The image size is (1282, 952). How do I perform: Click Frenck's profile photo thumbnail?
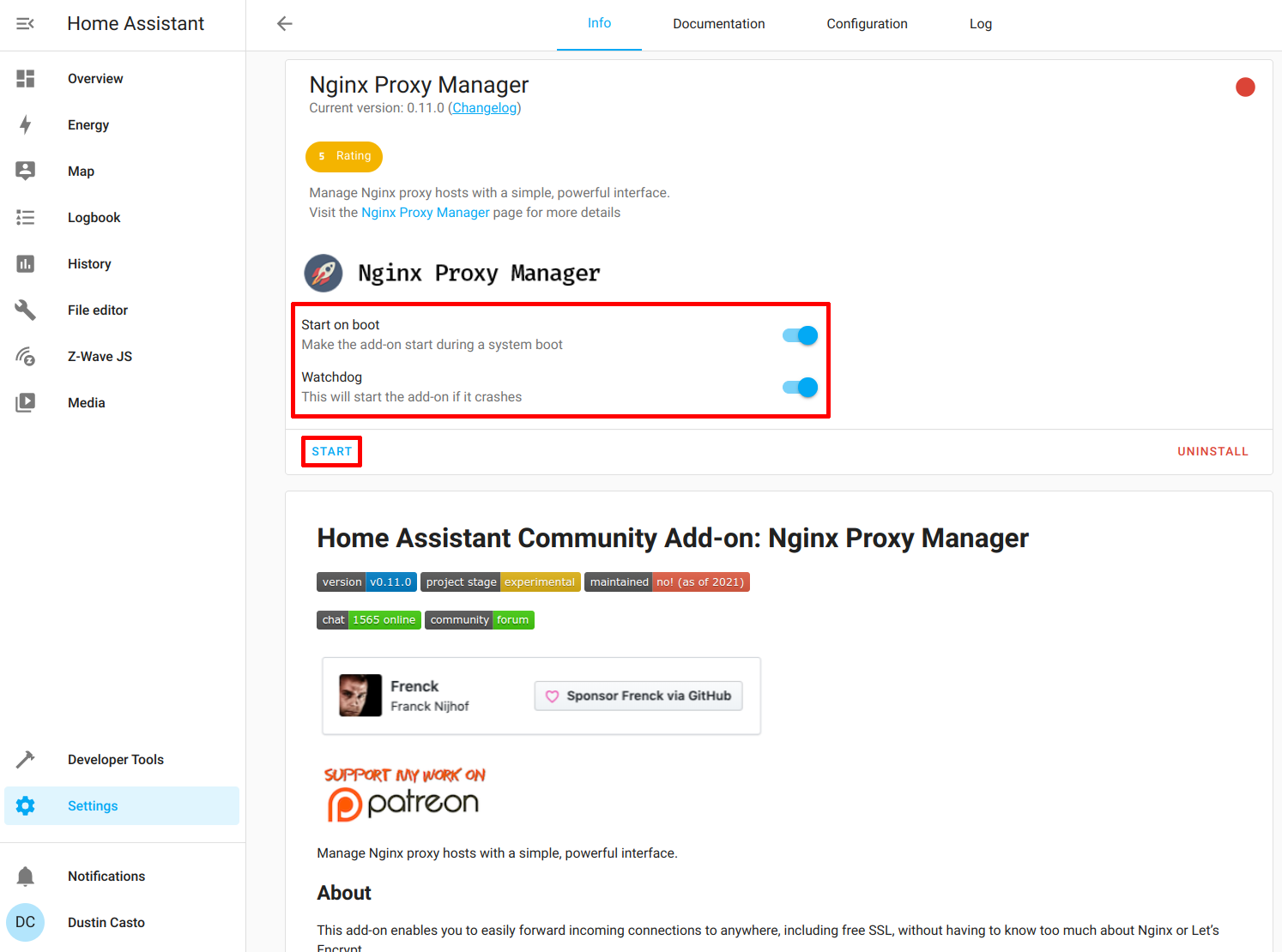point(360,696)
